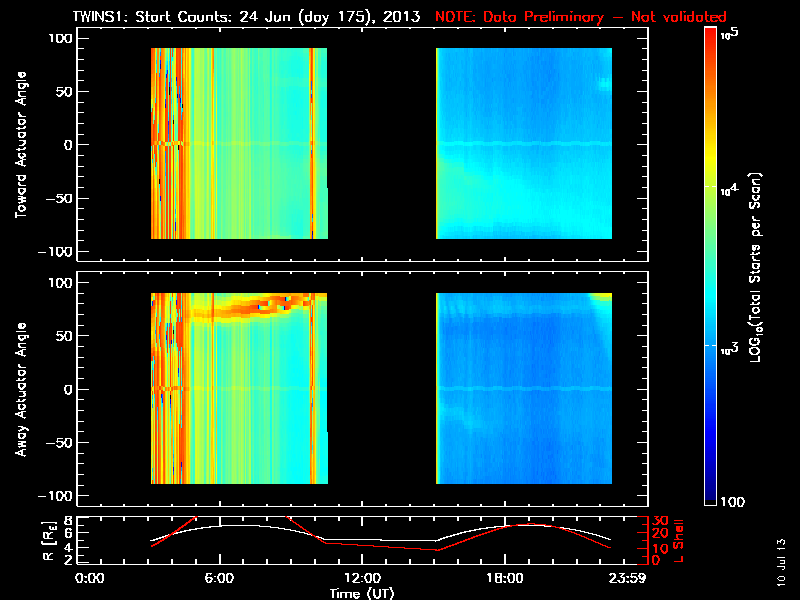Click the red L Shell axis label
This screenshot has width=800, height=600.
[x=679, y=541]
